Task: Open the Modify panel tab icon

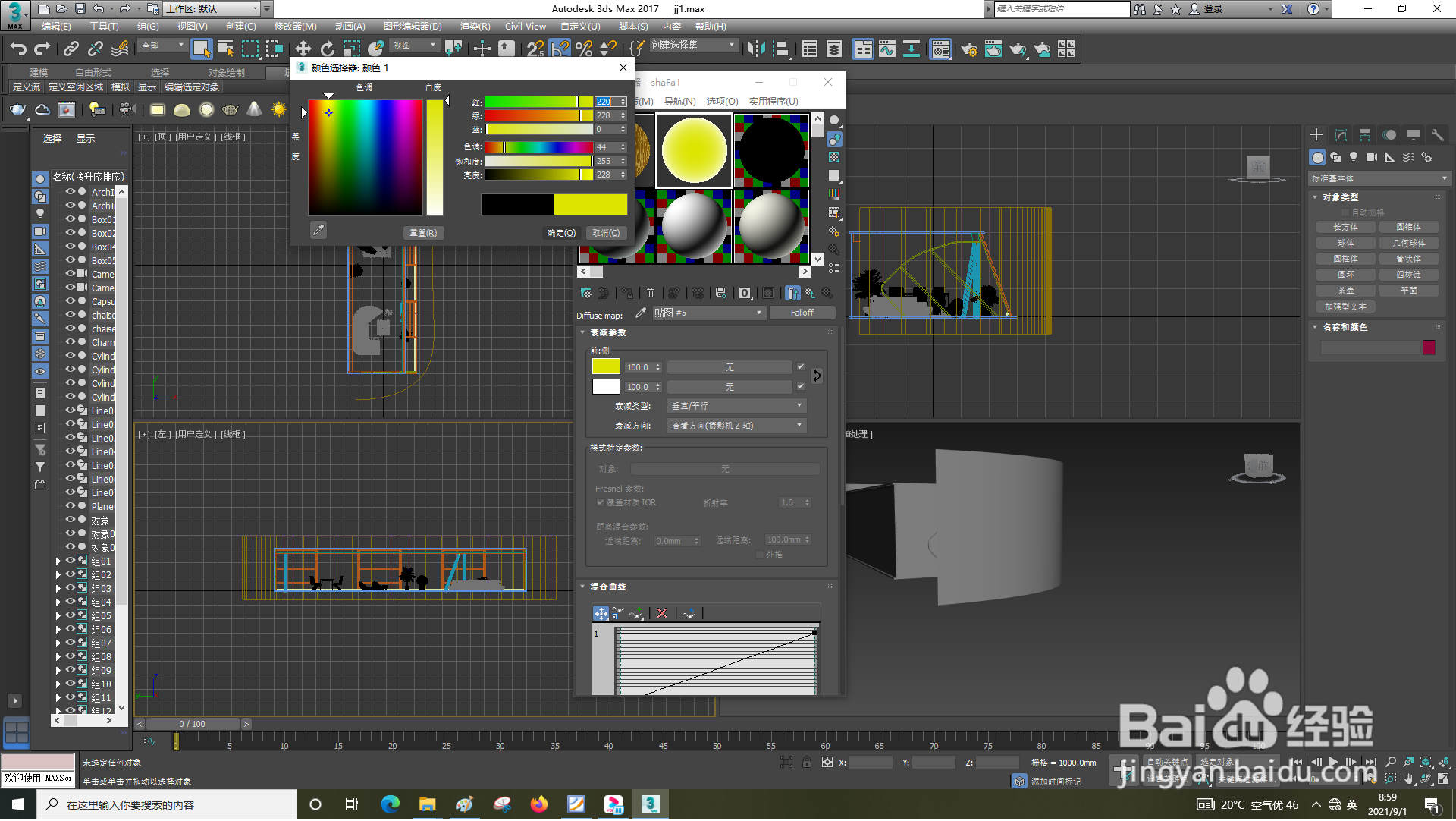Action: coord(1340,135)
